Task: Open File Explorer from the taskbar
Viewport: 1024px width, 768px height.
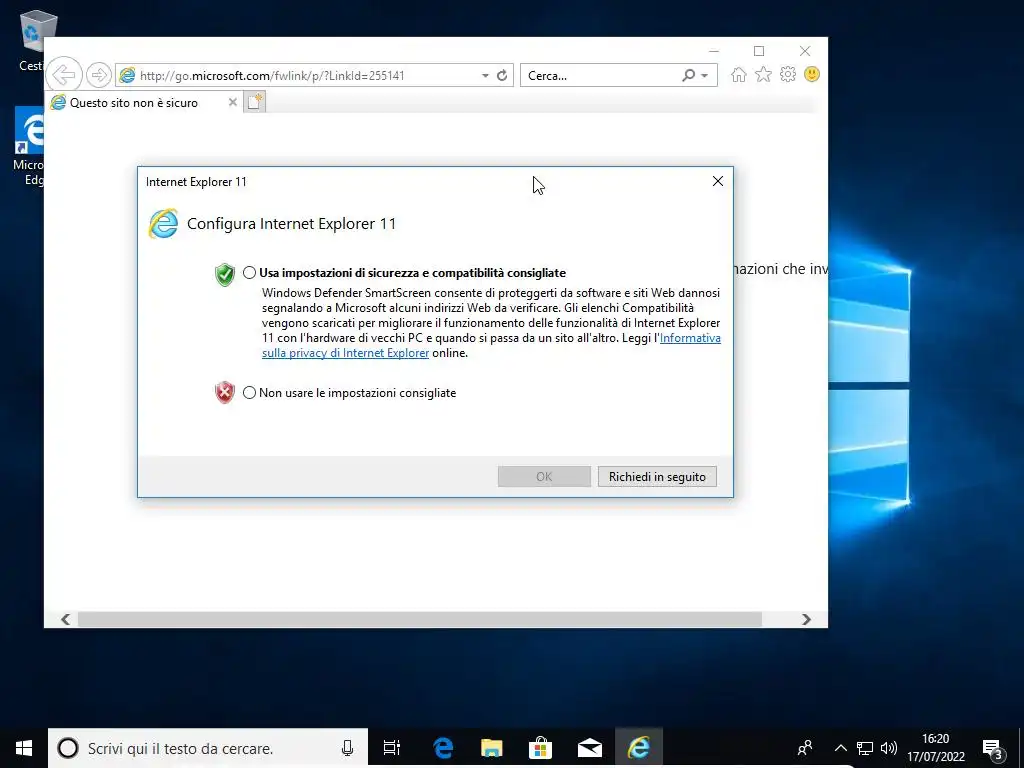Action: point(492,748)
